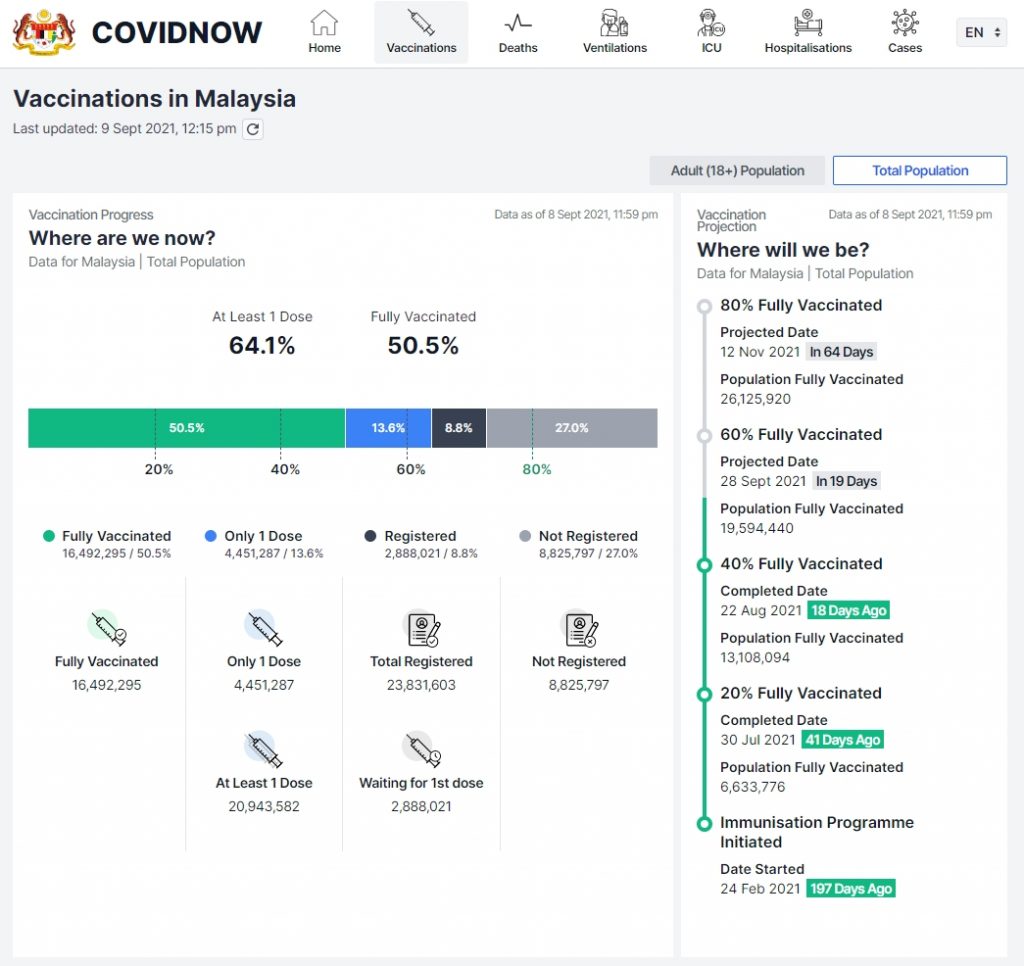The image size is (1024, 966).
Task: Open the EN language dropdown
Action: (x=982, y=32)
